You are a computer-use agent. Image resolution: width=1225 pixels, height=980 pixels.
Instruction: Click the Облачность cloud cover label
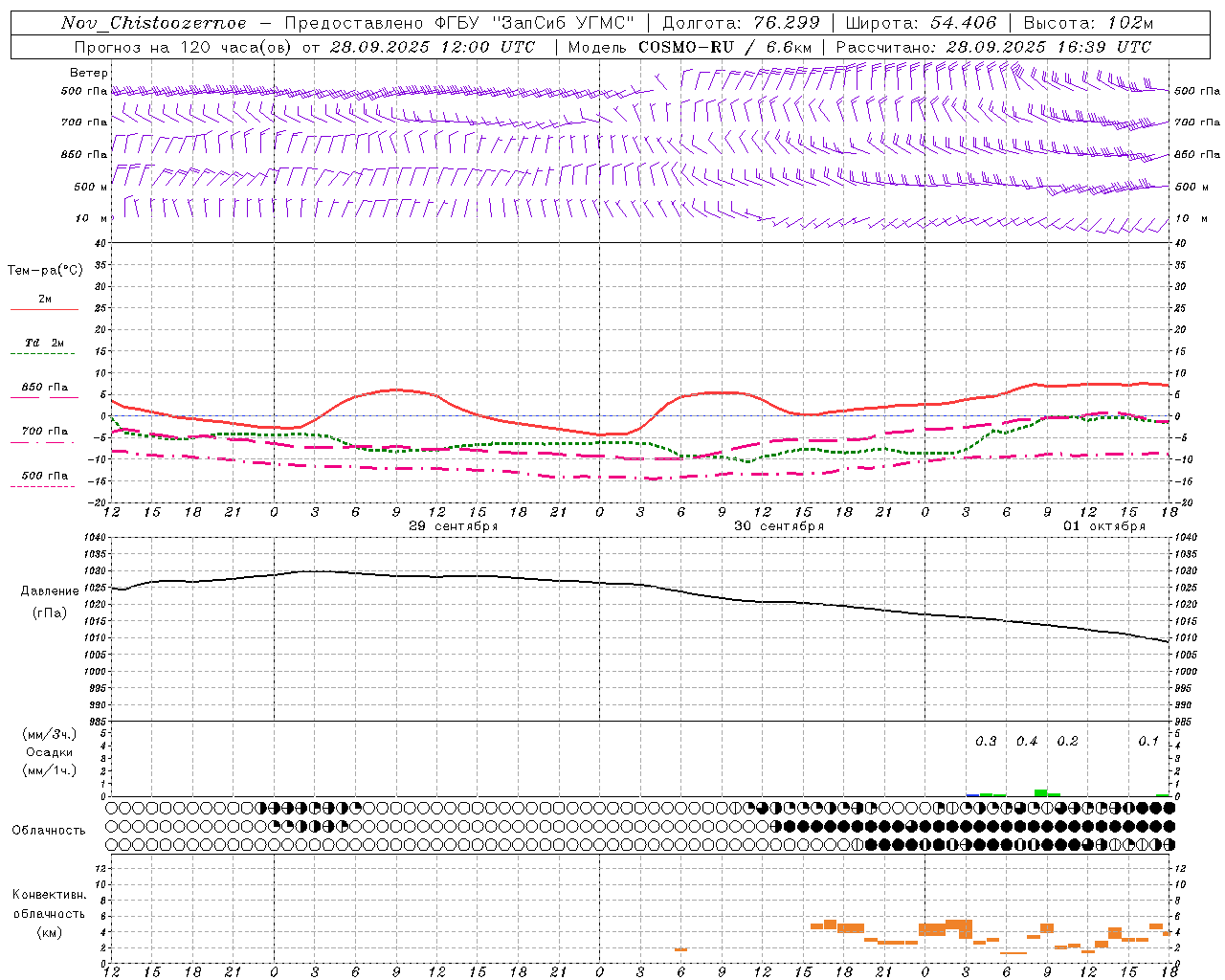tap(49, 830)
